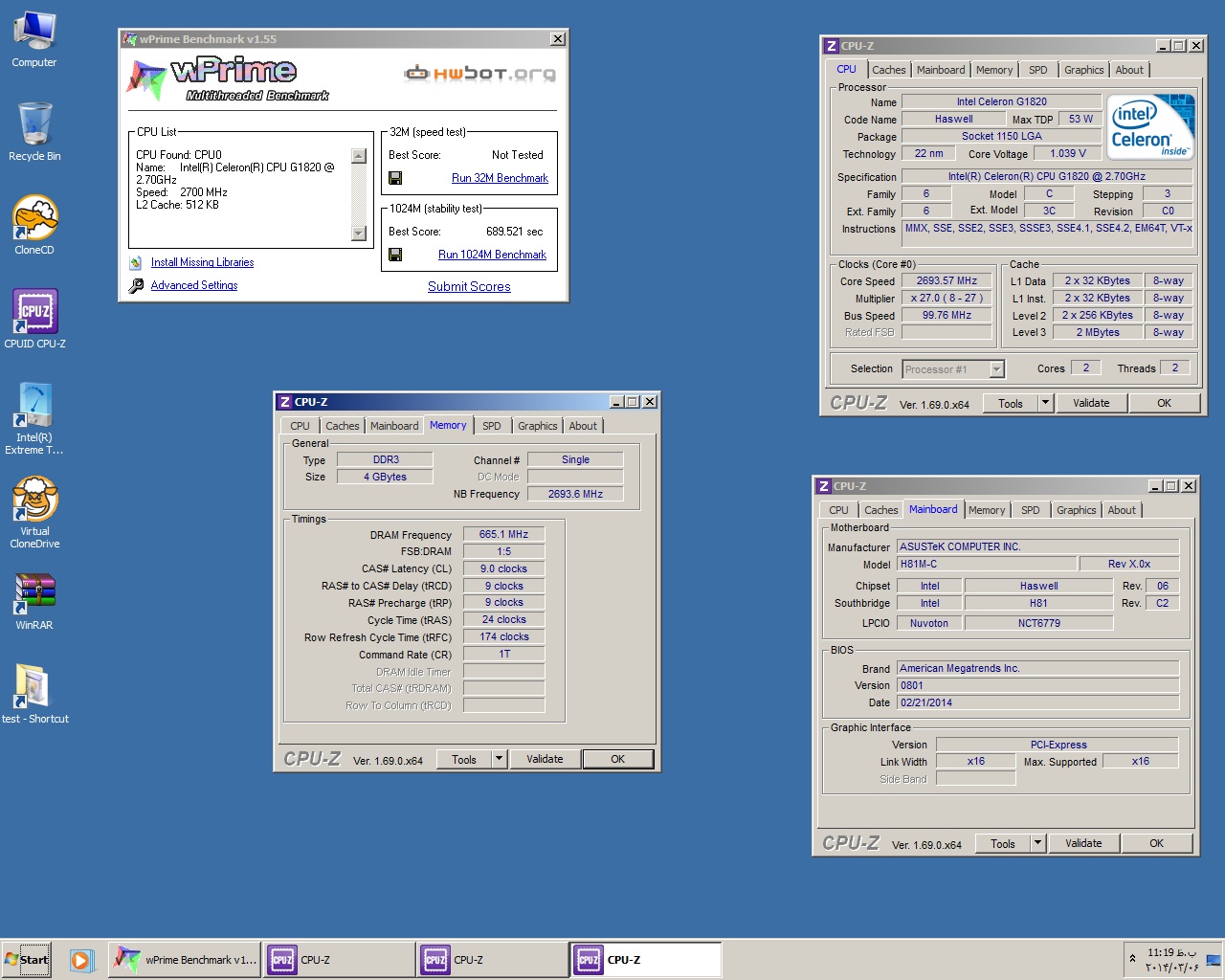Open the Recycle Bin desktop icon
The height and width of the screenshot is (980, 1225).
tap(34, 132)
